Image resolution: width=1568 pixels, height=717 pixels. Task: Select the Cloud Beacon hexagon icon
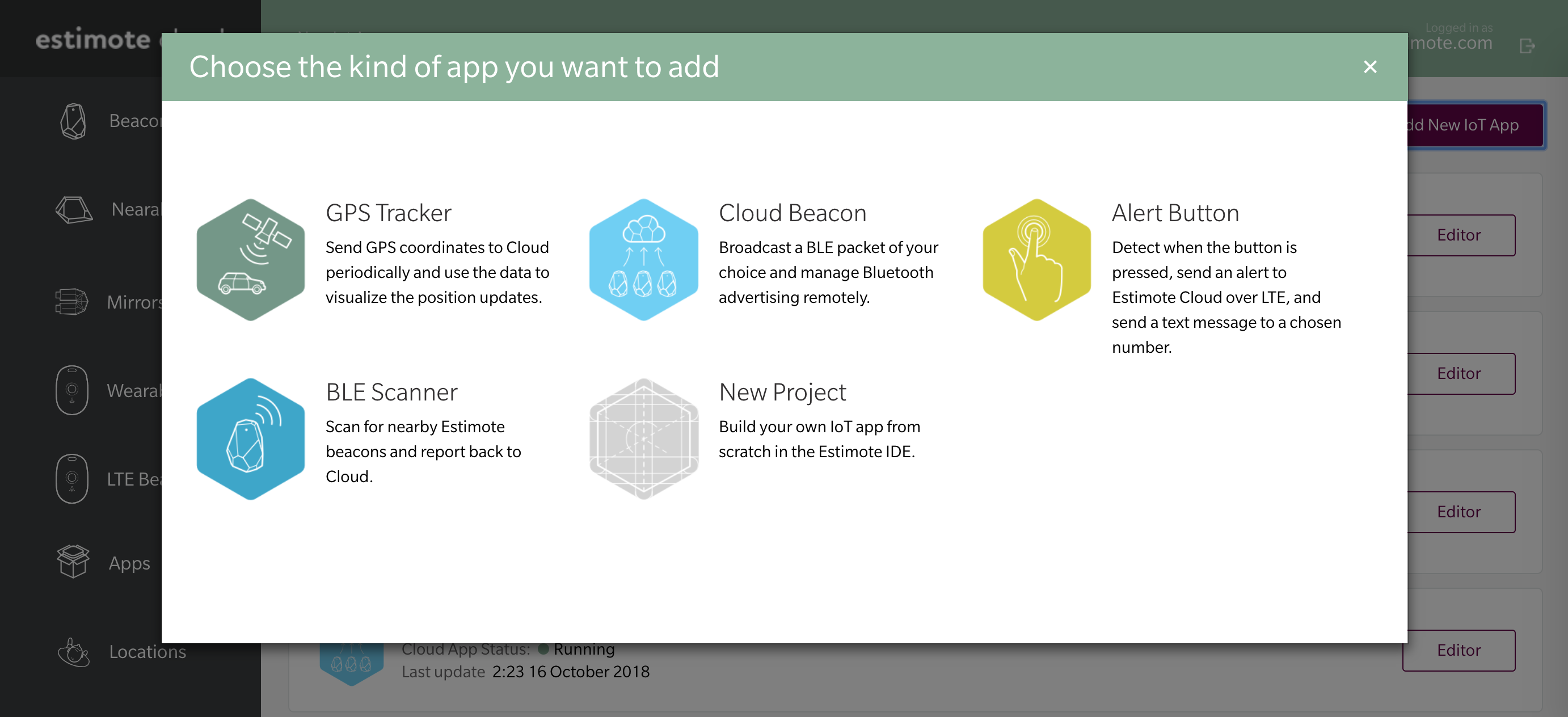pos(643,260)
